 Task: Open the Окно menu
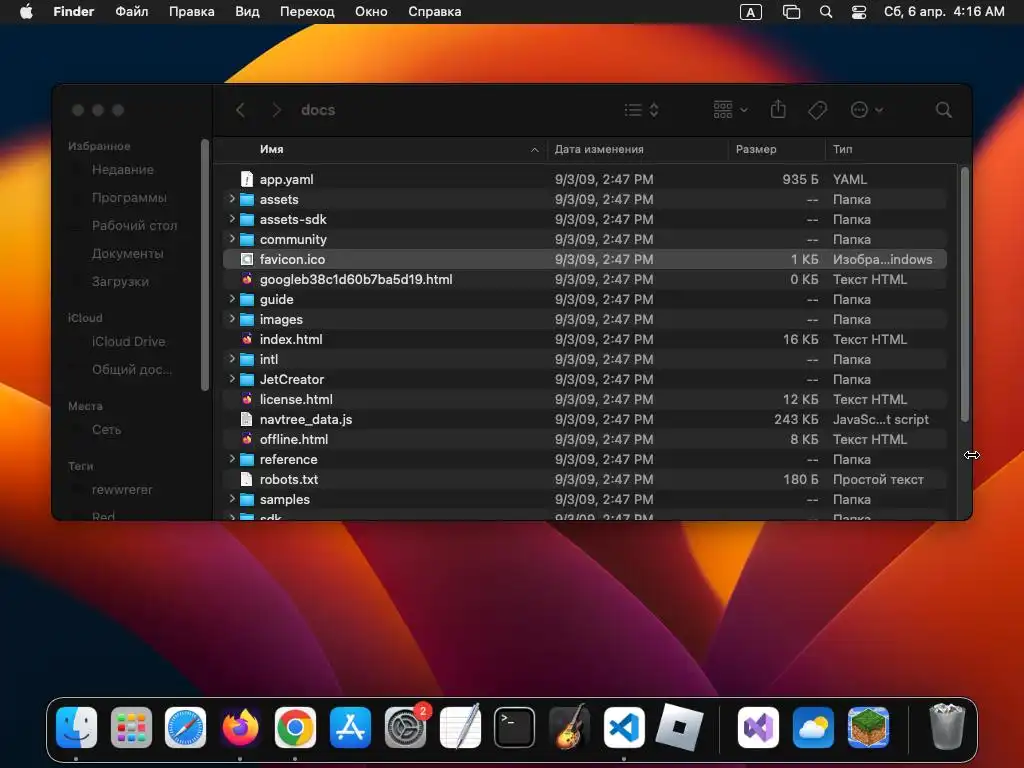tap(371, 12)
